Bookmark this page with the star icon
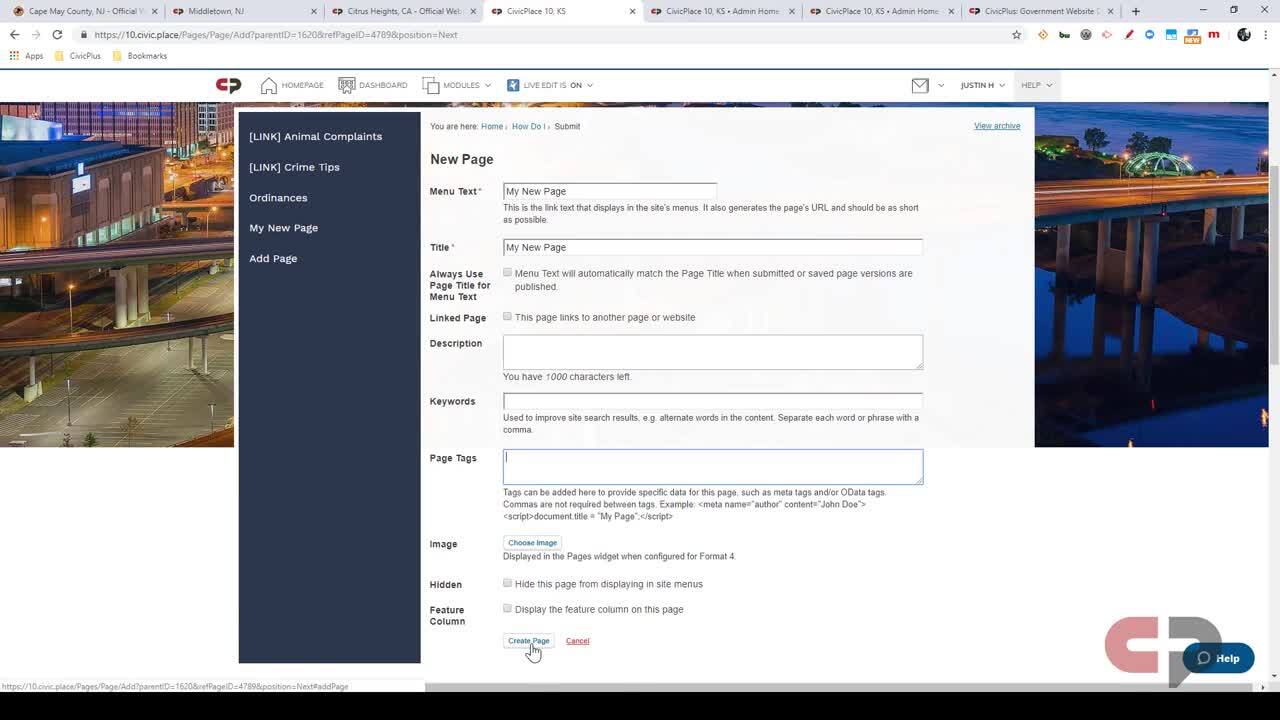Image resolution: width=1280 pixels, height=720 pixels. coord(1017,34)
